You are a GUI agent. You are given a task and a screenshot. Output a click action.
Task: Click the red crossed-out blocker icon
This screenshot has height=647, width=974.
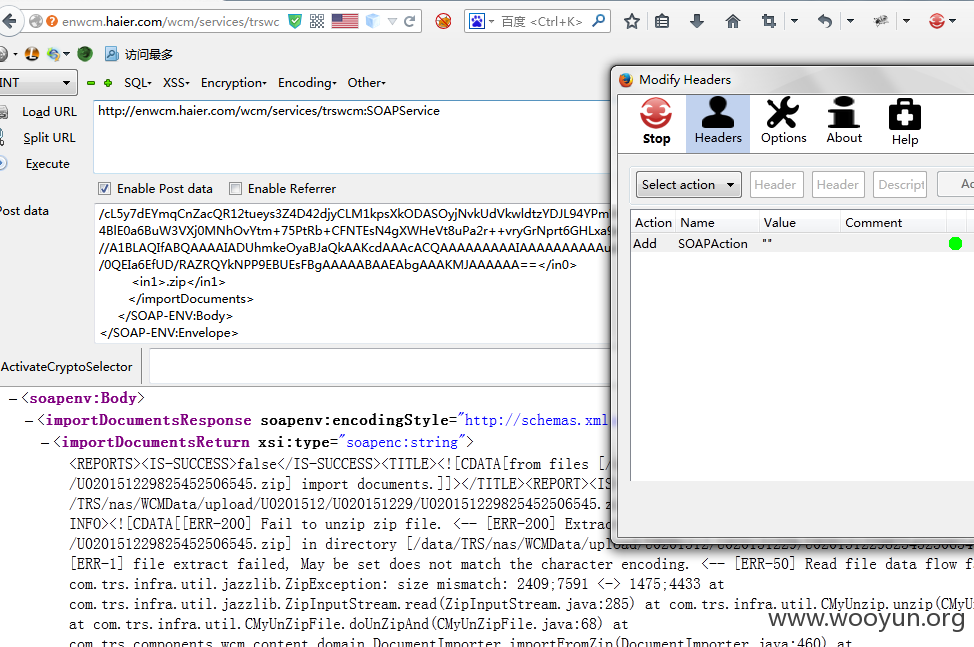click(443, 22)
